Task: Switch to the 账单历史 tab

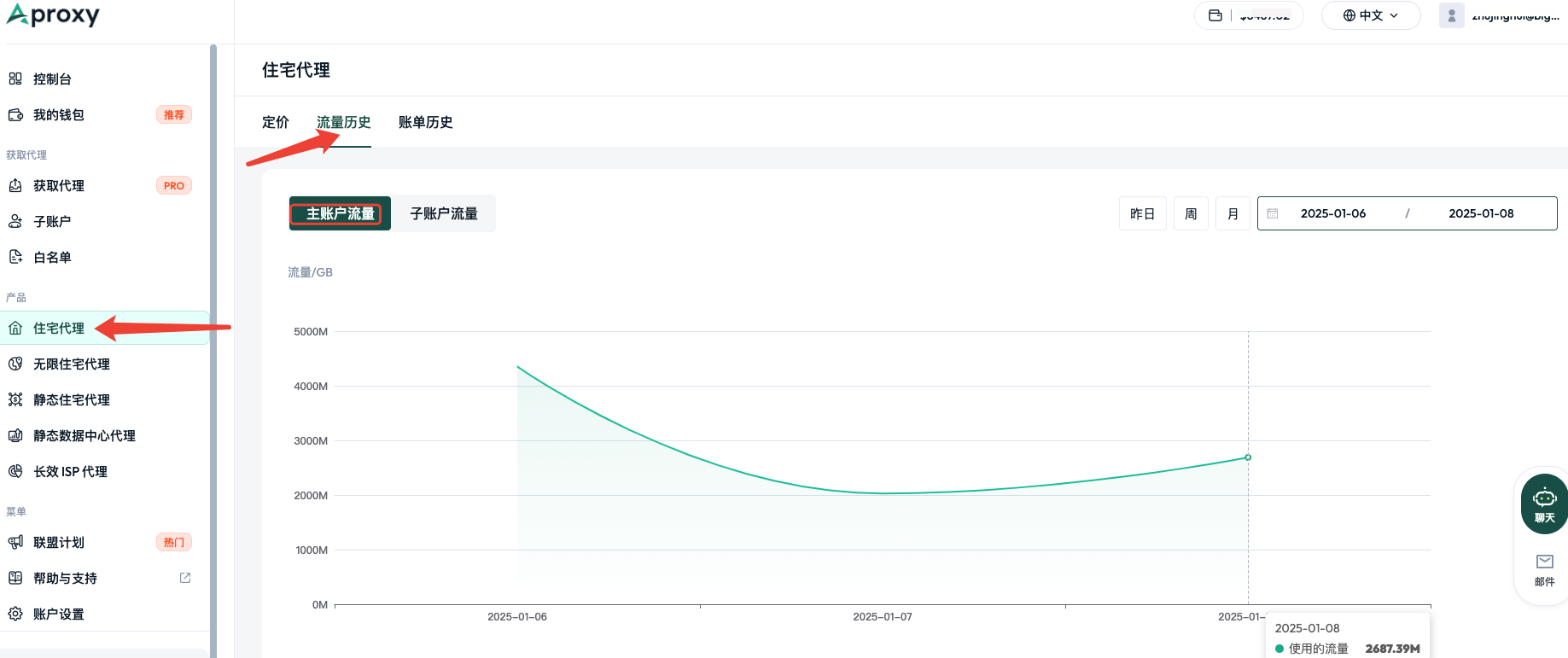Action: pos(425,122)
